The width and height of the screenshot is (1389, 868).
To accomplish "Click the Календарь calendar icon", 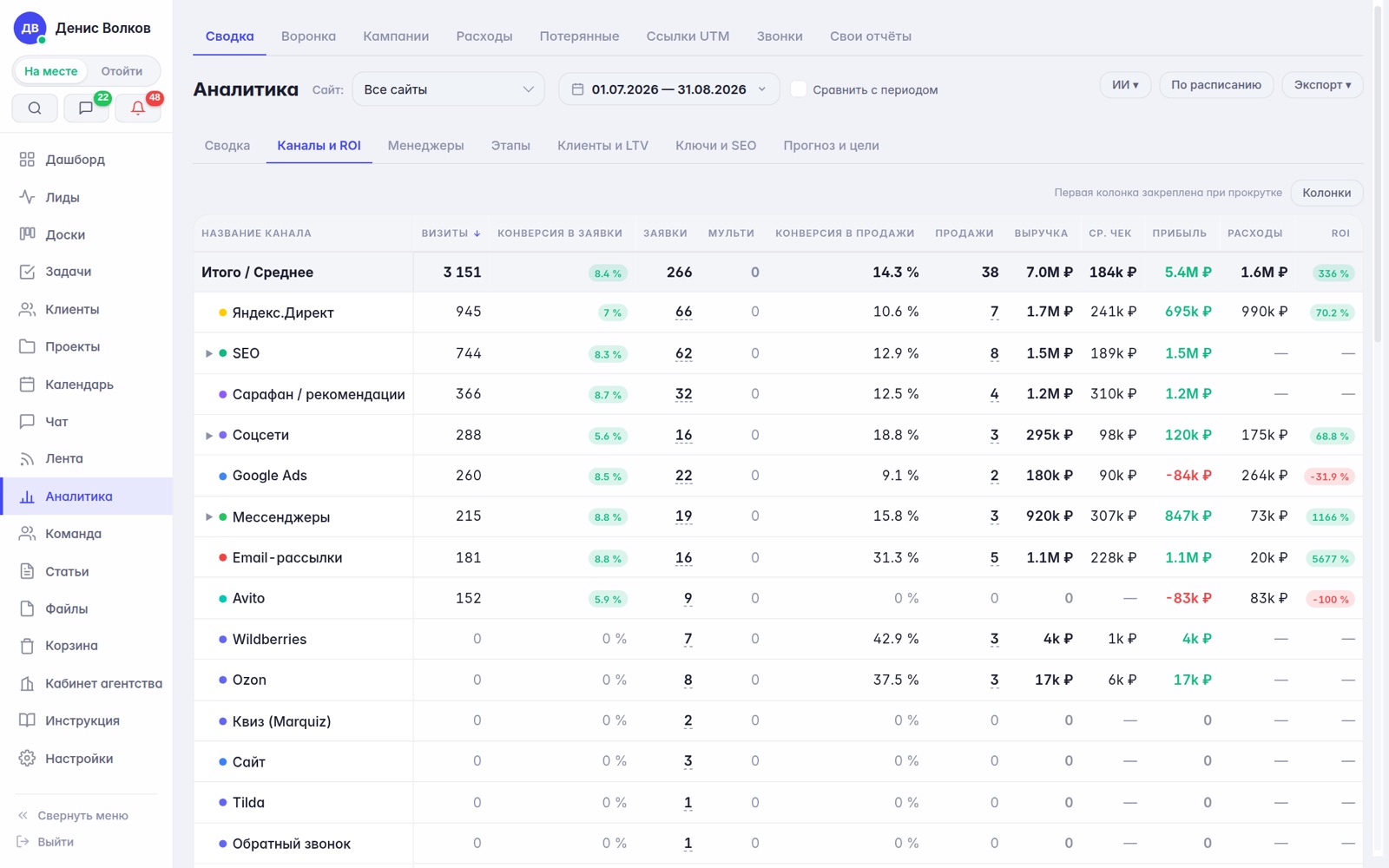I will (x=27, y=385).
